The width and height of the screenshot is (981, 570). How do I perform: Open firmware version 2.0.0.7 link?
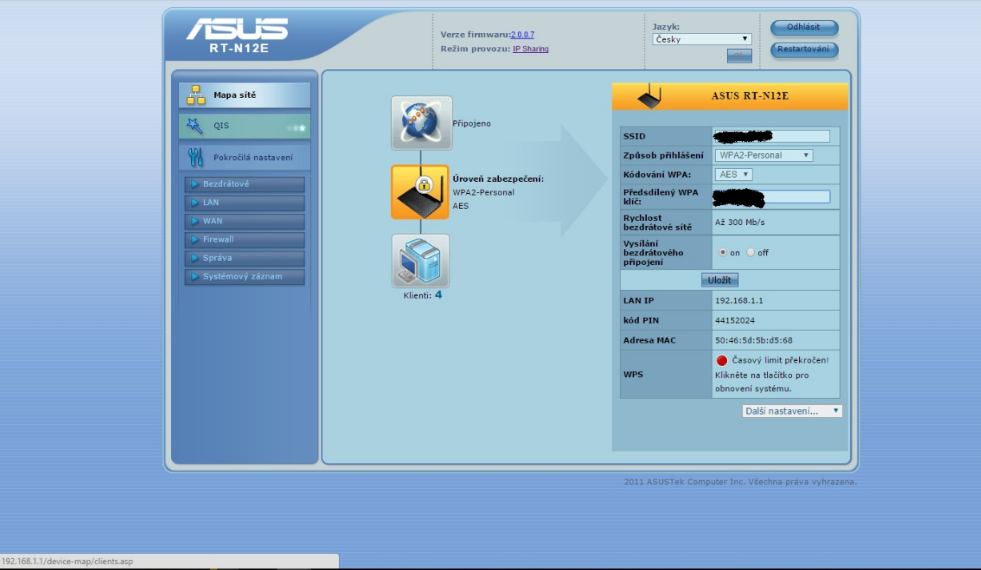coord(522,34)
